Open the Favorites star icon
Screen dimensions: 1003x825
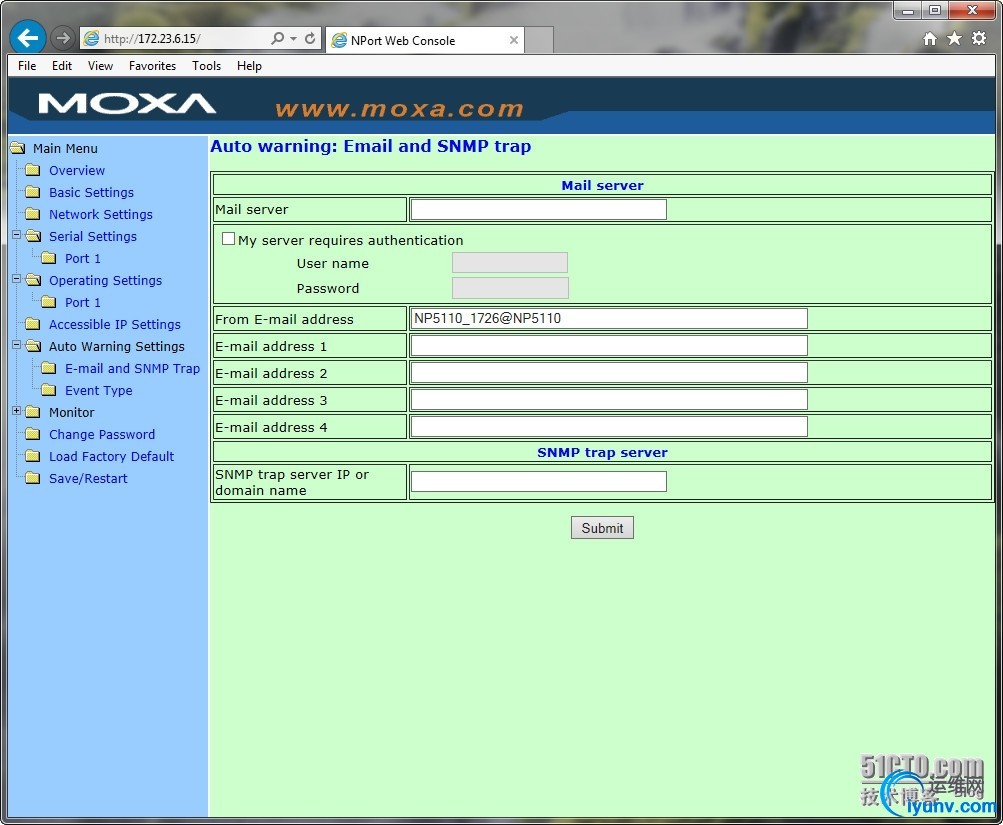954,39
